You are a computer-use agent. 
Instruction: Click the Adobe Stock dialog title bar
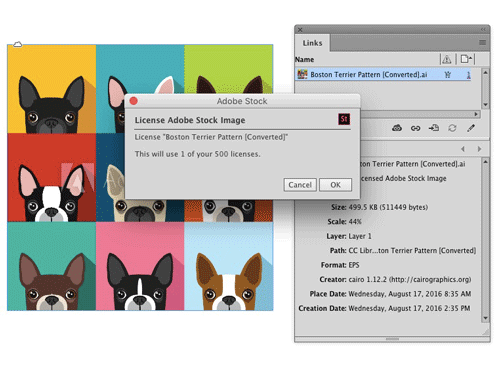(242, 101)
